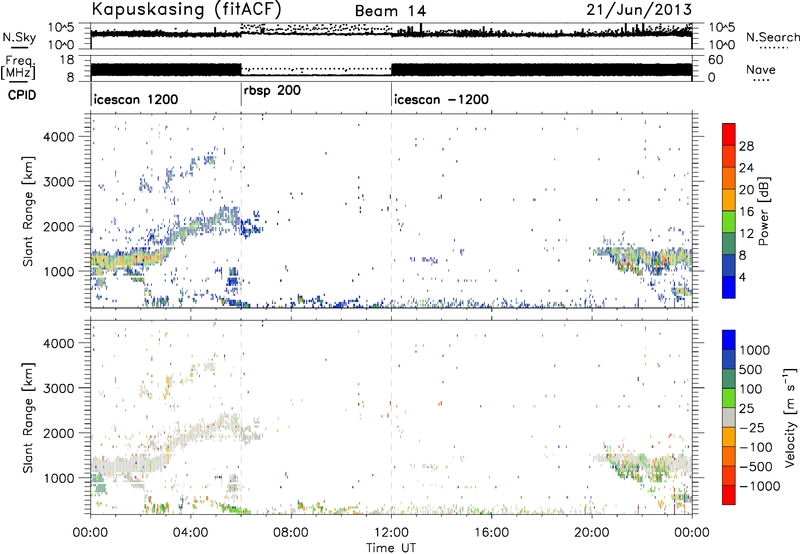Click the icescan 1200 CPID label

136,99
